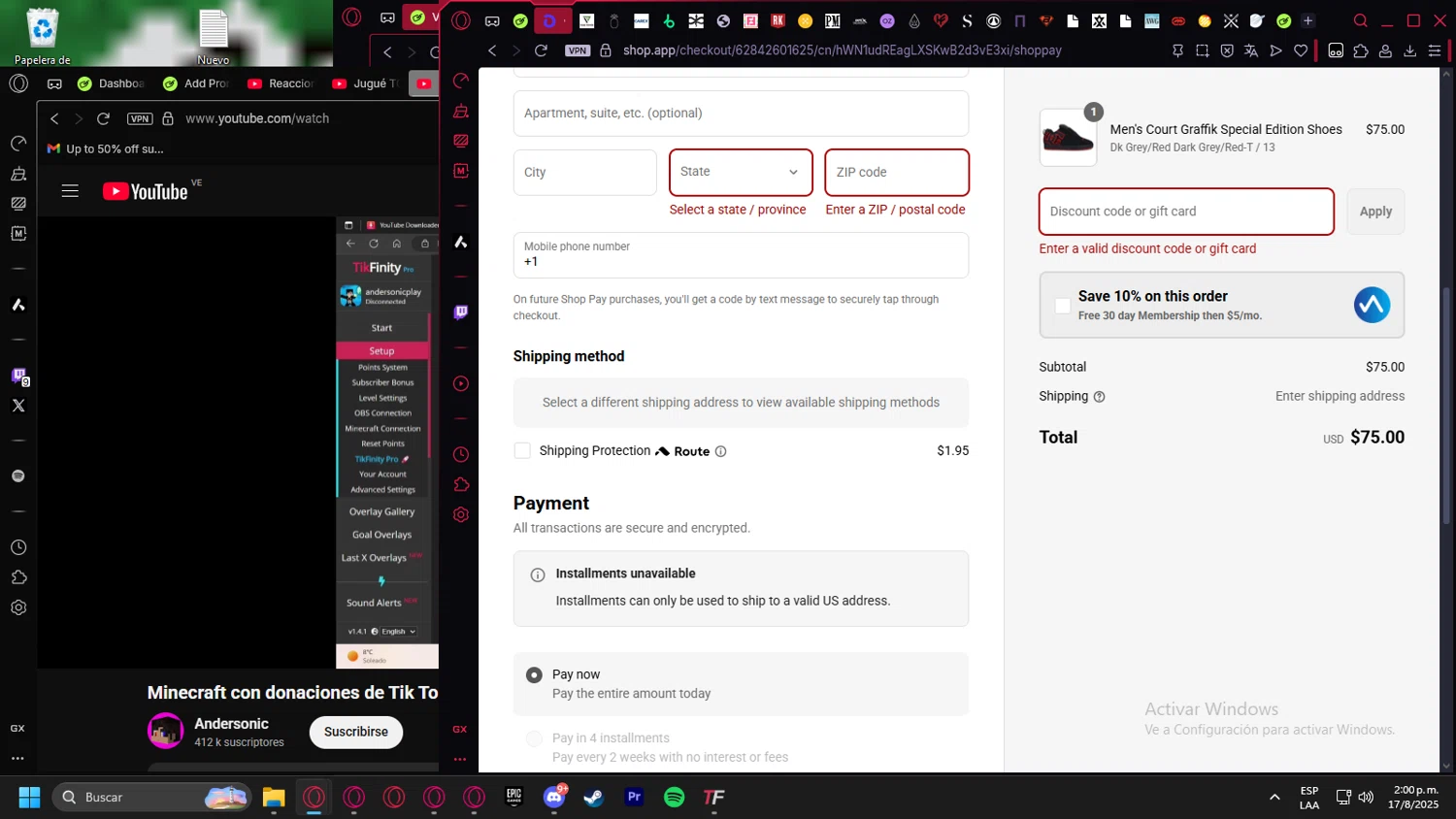Click the checkout page vertical scrollbar
1456x819 pixels.
[x=1445, y=408]
